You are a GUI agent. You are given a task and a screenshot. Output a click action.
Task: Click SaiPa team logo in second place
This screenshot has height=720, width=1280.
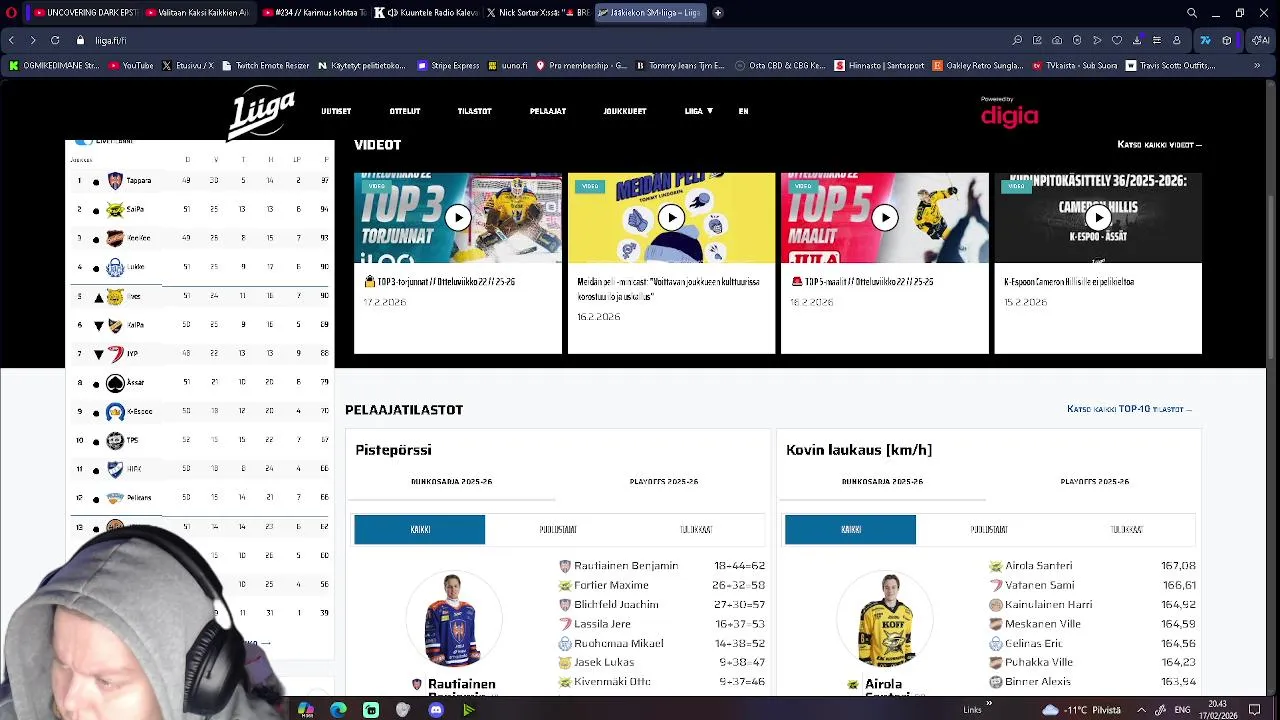coord(115,210)
